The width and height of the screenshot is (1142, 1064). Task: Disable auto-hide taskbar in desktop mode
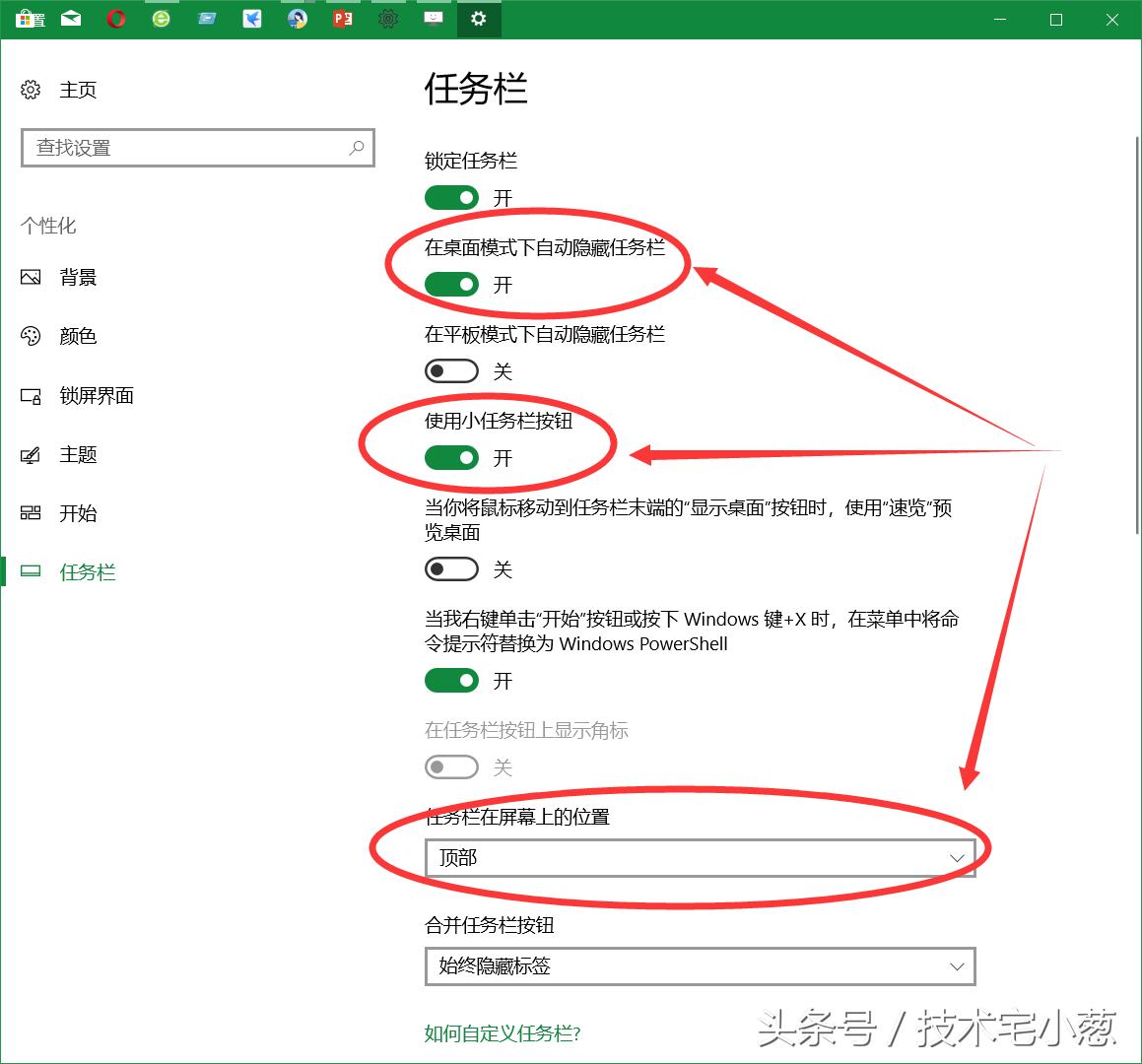pos(450,285)
